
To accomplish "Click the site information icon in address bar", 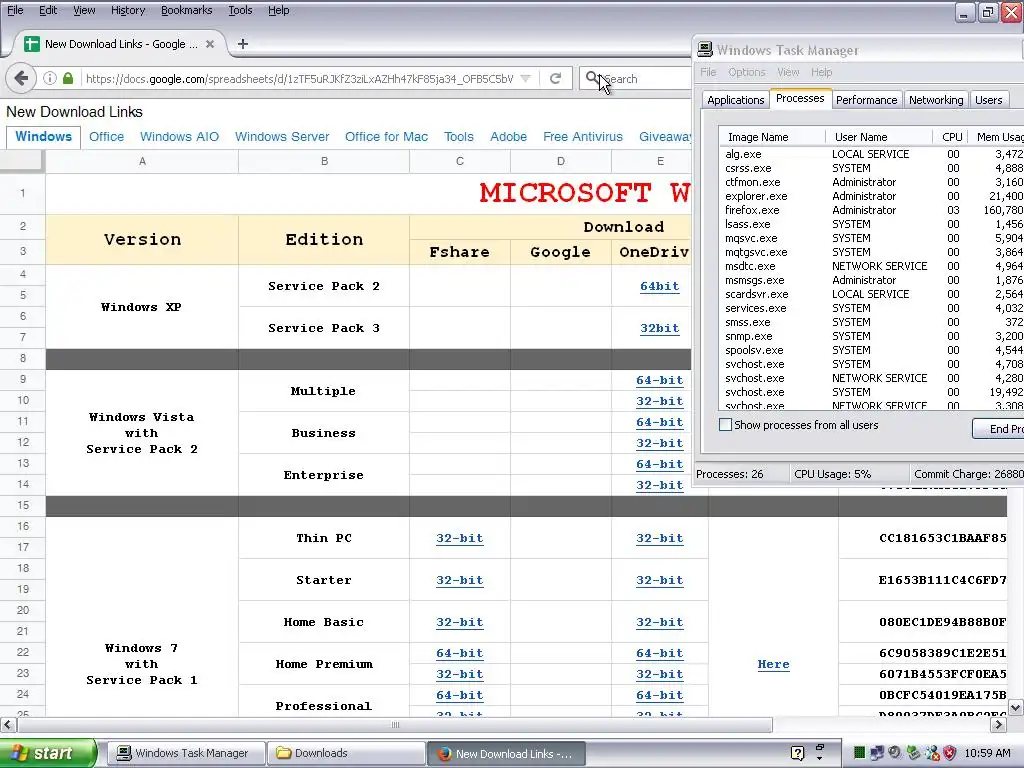I will tap(50, 78).
